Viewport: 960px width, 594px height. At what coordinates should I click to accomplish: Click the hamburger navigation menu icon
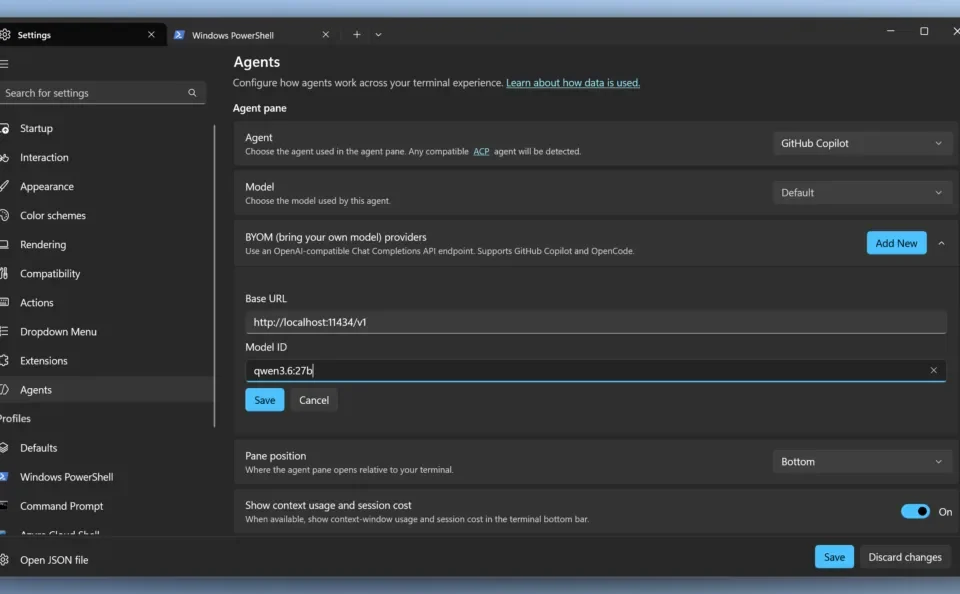coord(4,64)
